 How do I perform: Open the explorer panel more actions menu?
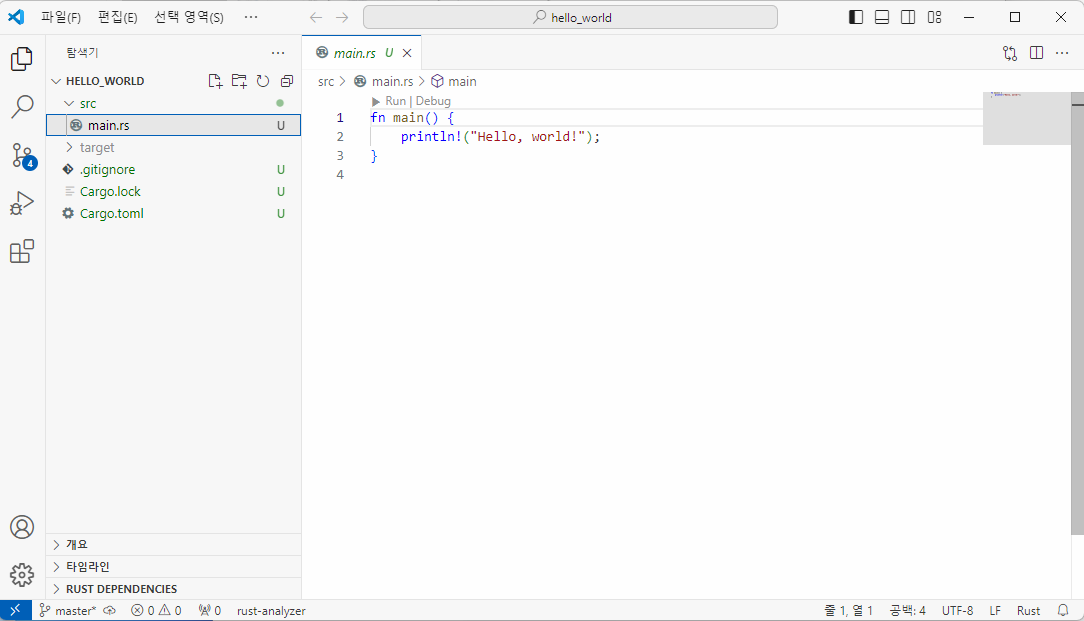pos(278,53)
